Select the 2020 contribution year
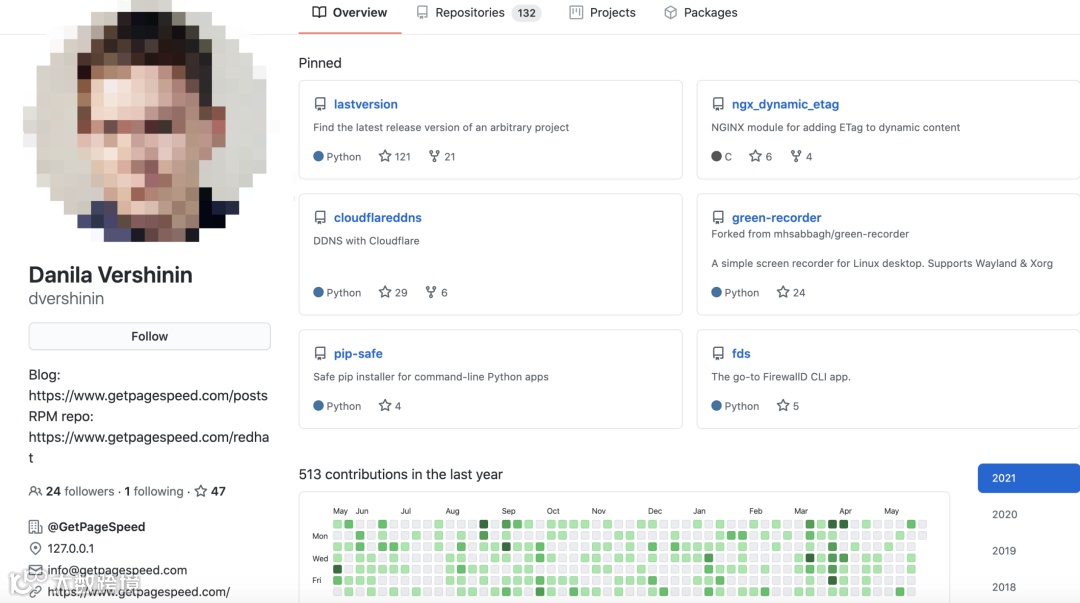Image resolution: width=1080 pixels, height=603 pixels. pos(1004,514)
